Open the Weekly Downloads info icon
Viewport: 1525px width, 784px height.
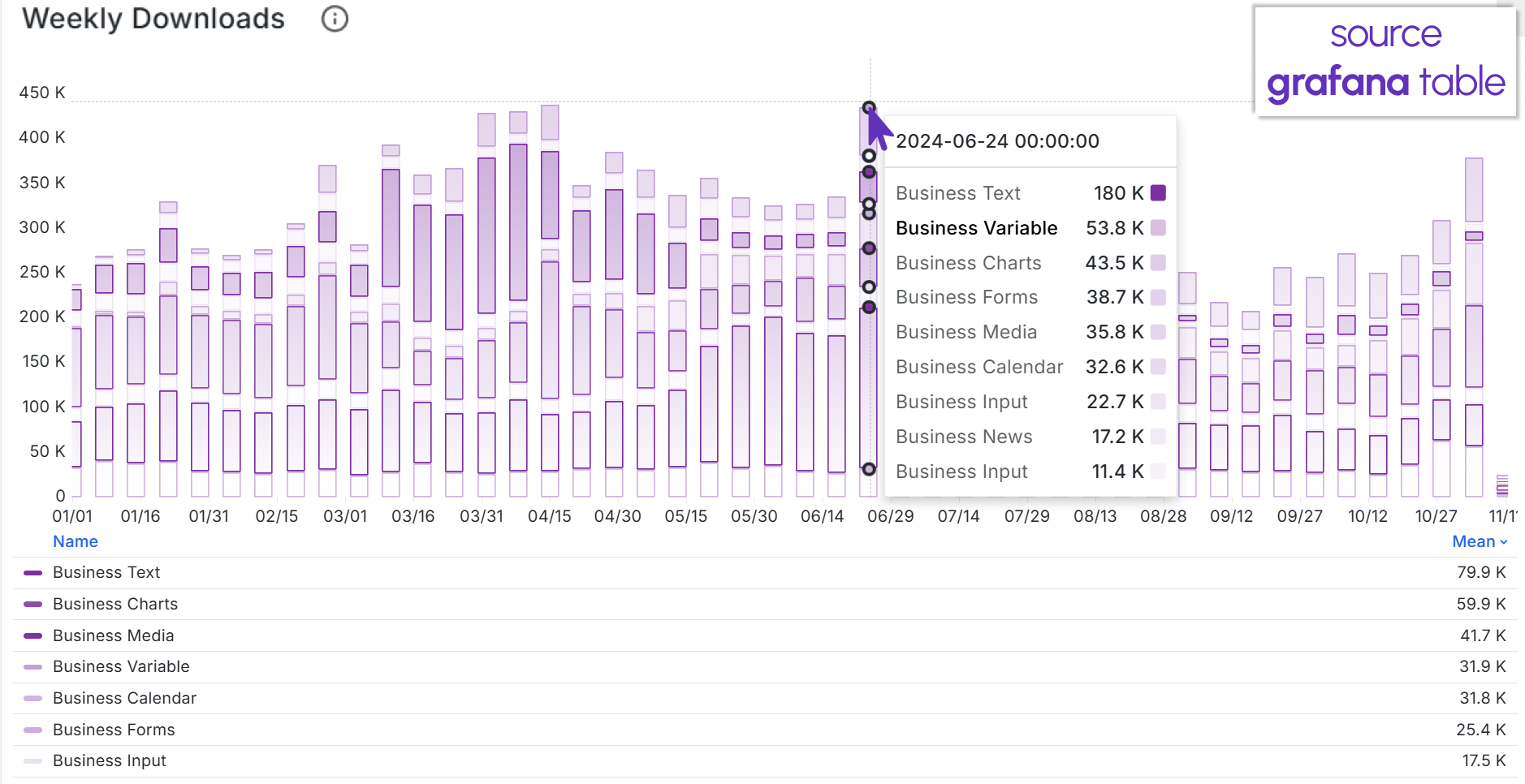[335, 19]
